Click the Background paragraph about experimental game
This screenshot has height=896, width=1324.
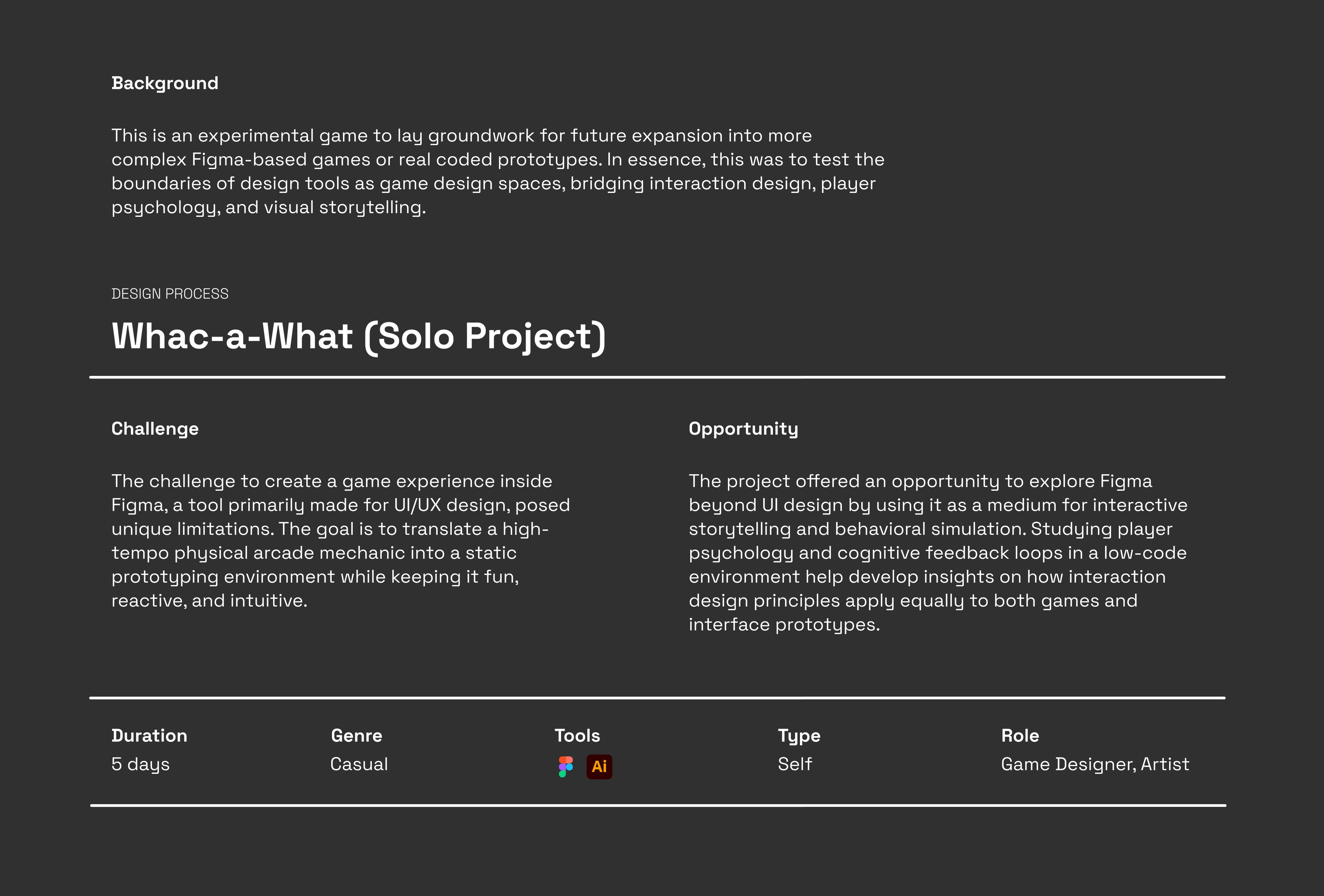pyautogui.click(x=498, y=172)
